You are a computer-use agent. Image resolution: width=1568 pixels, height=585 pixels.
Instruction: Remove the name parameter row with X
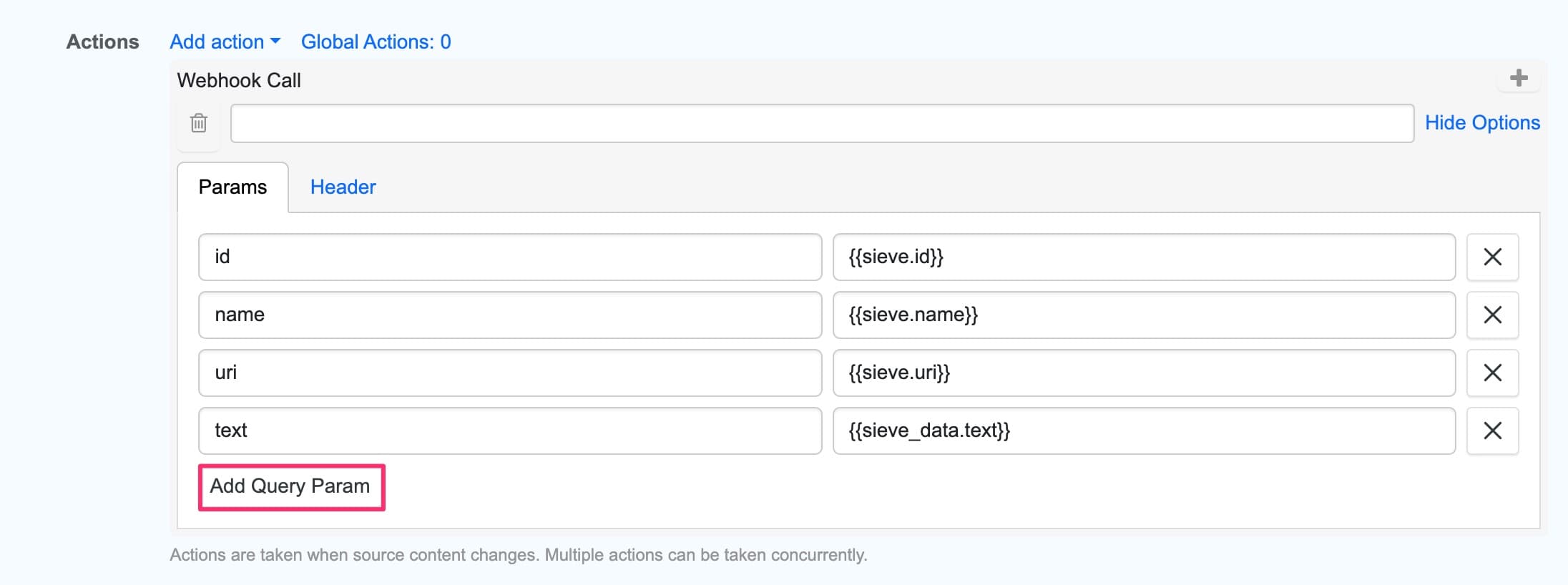pyautogui.click(x=1493, y=315)
